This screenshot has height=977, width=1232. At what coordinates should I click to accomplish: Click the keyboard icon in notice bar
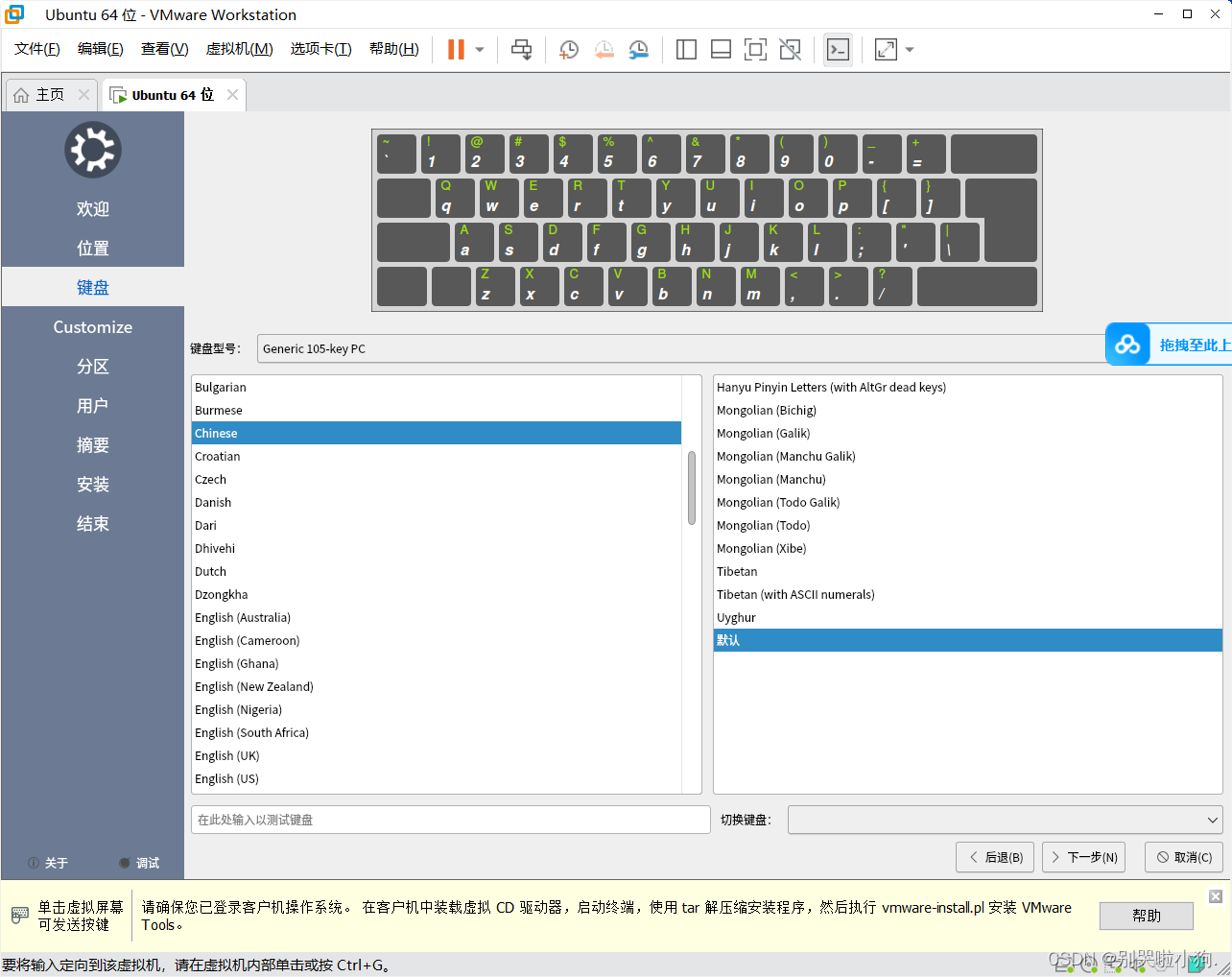(19, 916)
